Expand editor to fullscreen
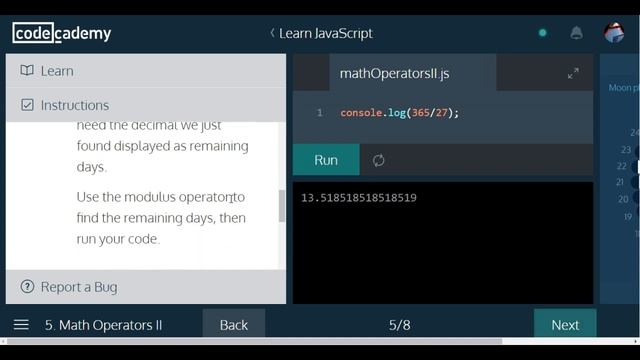Image resolution: width=640 pixels, height=360 pixels. click(x=573, y=73)
